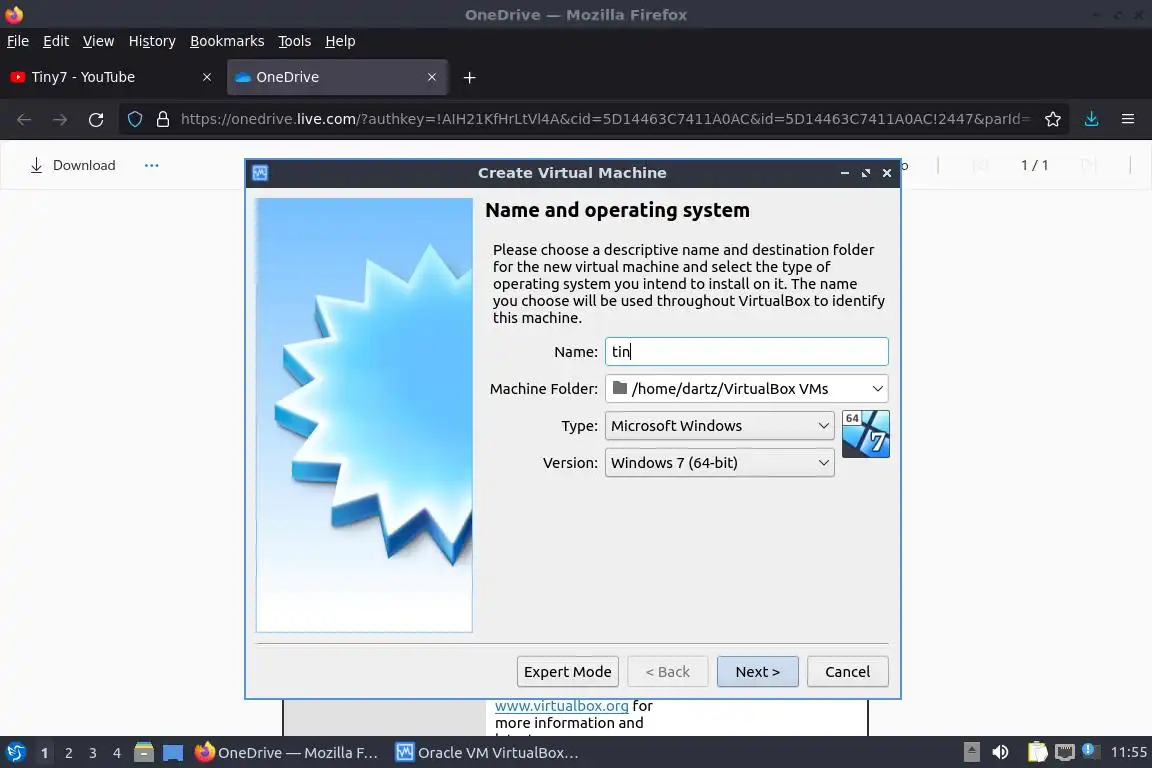Screen dimensions: 1152x768
Task: Open the Type dropdown Microsoft Windows
Action: (x=719, y=426)
